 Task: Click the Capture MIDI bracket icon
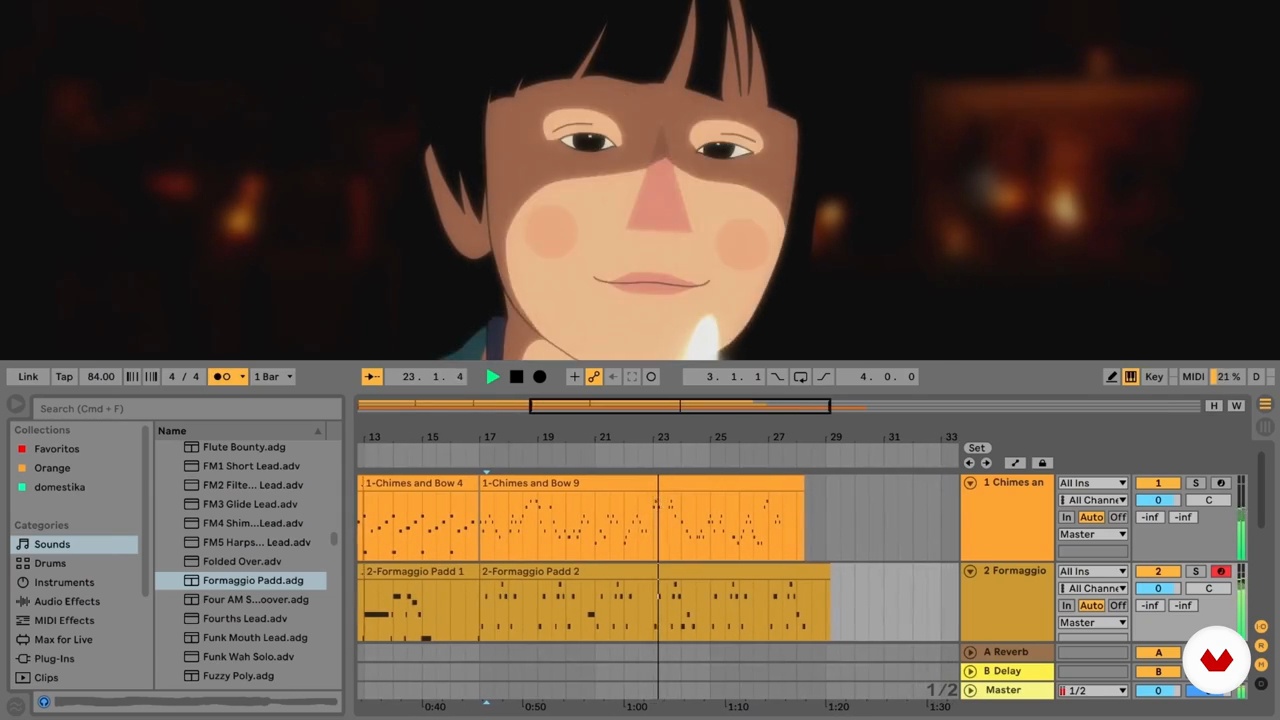[x=632, y=377]
